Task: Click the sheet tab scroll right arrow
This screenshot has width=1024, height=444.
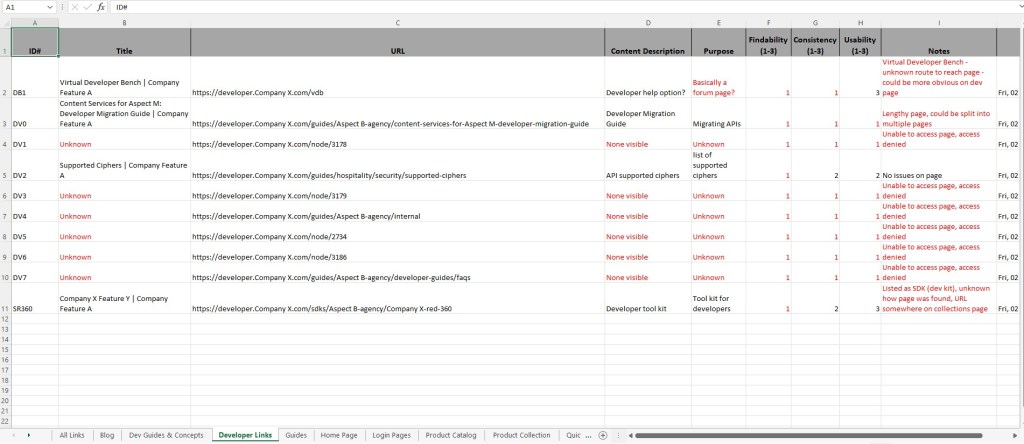Action: (28, 435)
